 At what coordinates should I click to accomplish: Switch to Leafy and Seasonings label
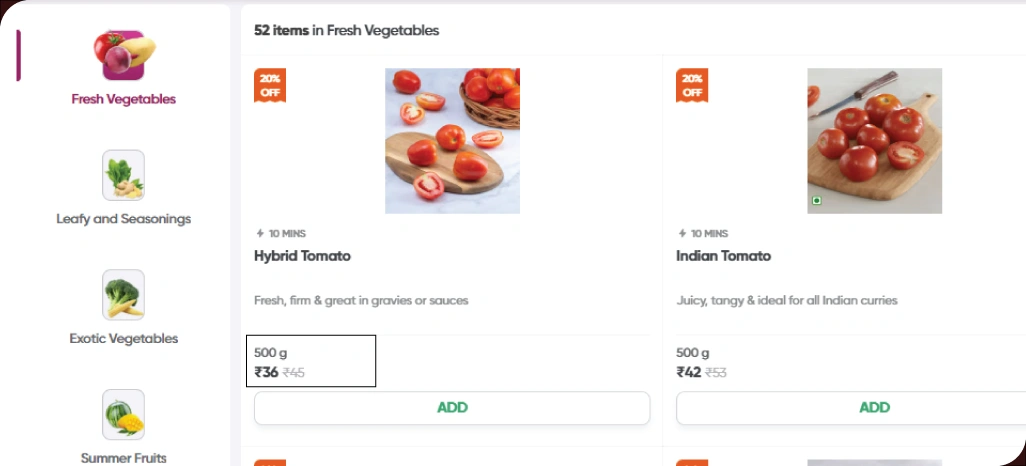[x=124, y=219]
